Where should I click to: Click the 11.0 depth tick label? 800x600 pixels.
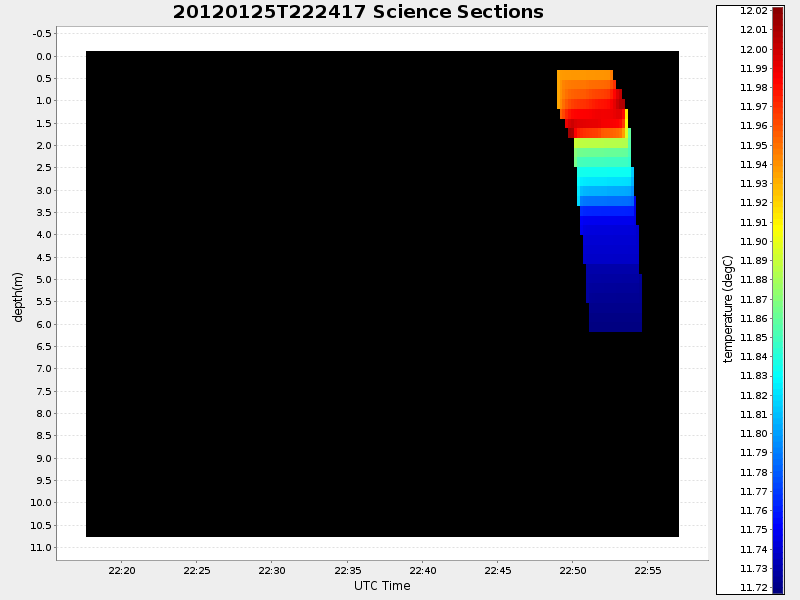pyautogui.click(x=41, y=547)
